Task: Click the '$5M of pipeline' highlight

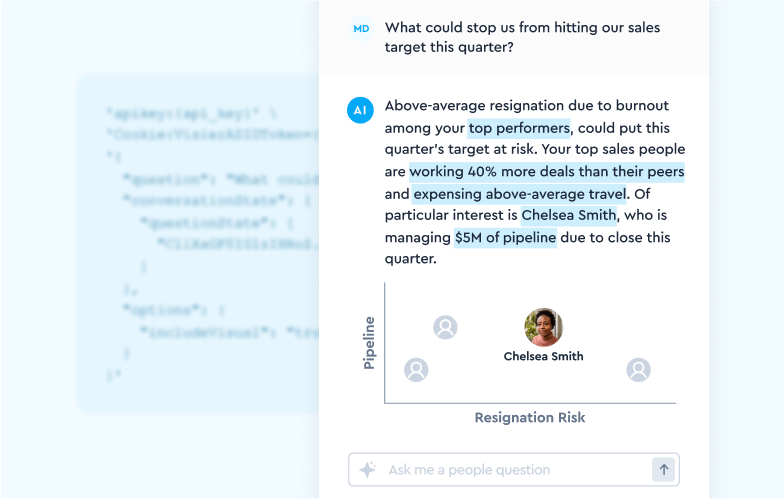Action: [x=505, y=238]
